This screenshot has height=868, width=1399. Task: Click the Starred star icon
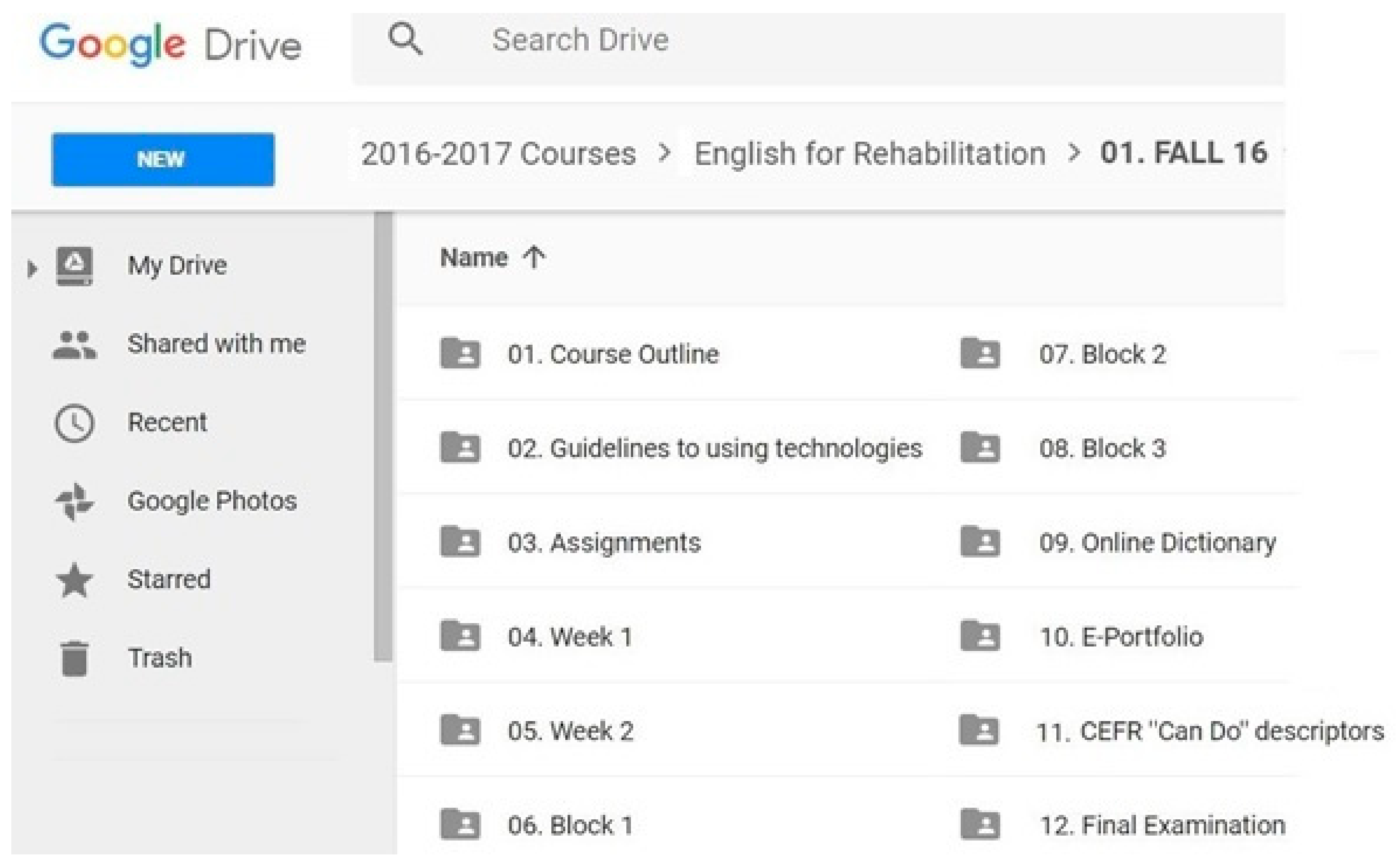tap(75, 580)
